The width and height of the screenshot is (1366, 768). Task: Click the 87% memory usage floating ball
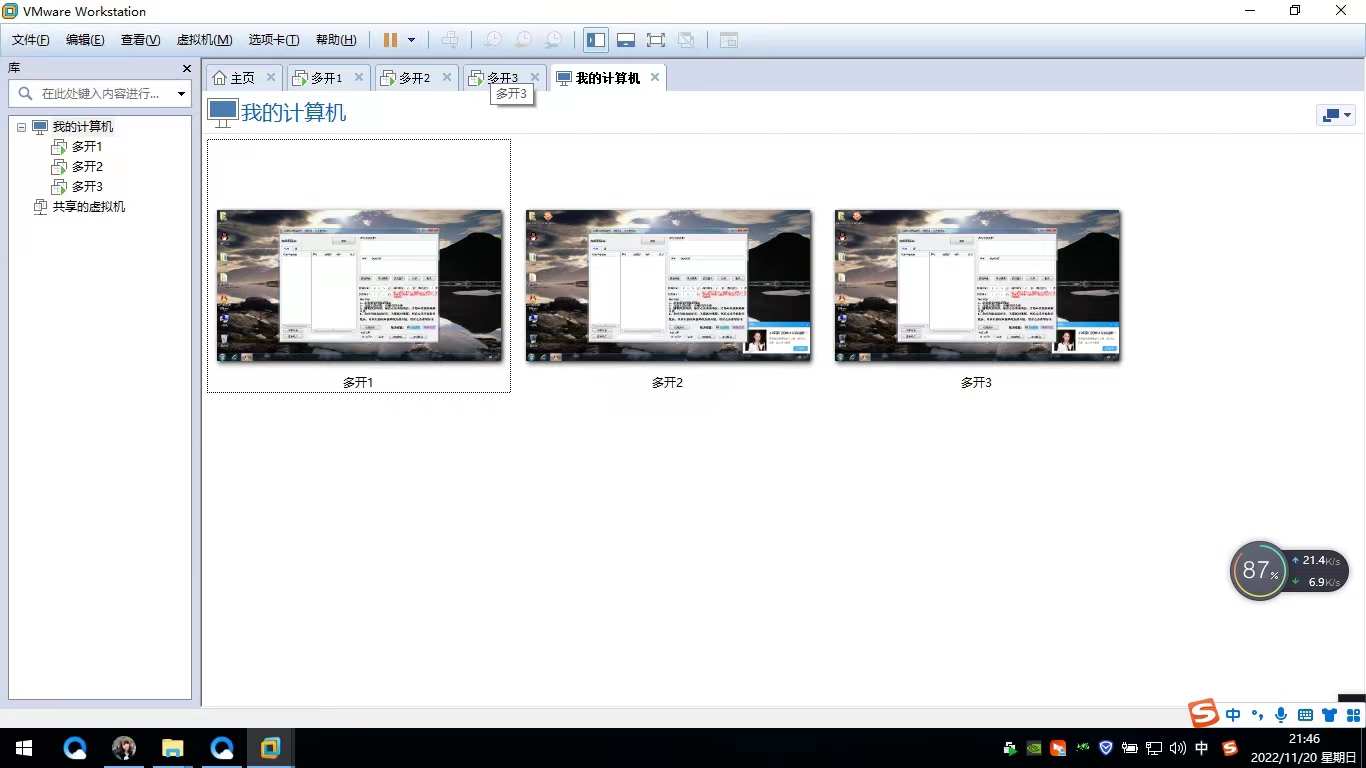click(1259, 571)
